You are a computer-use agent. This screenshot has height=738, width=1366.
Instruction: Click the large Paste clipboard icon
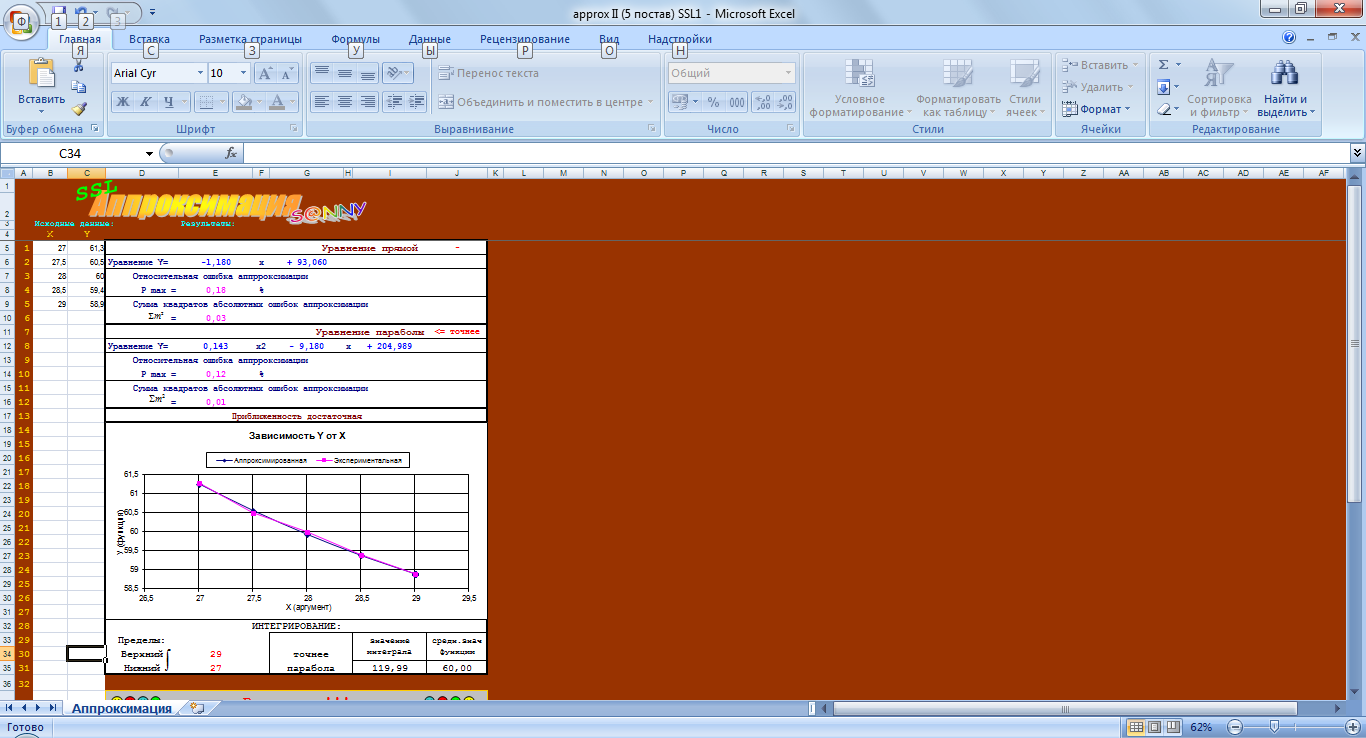point(41,74)
